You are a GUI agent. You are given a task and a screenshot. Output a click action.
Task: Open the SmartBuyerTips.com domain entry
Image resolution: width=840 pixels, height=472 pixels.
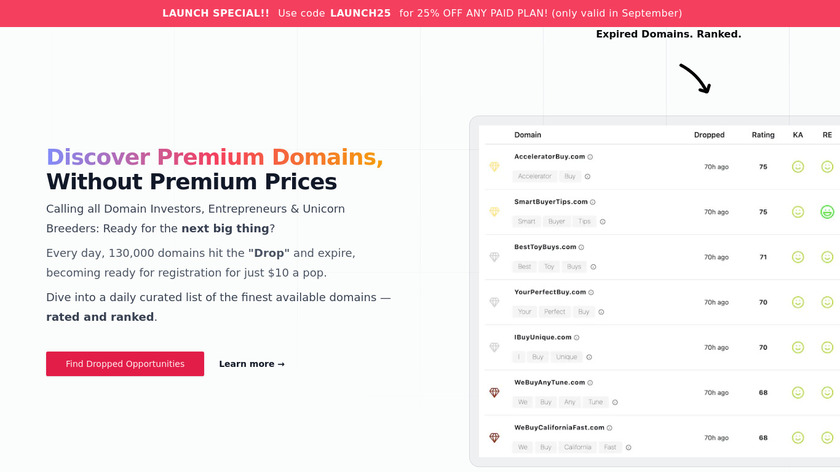pos(549,202)
